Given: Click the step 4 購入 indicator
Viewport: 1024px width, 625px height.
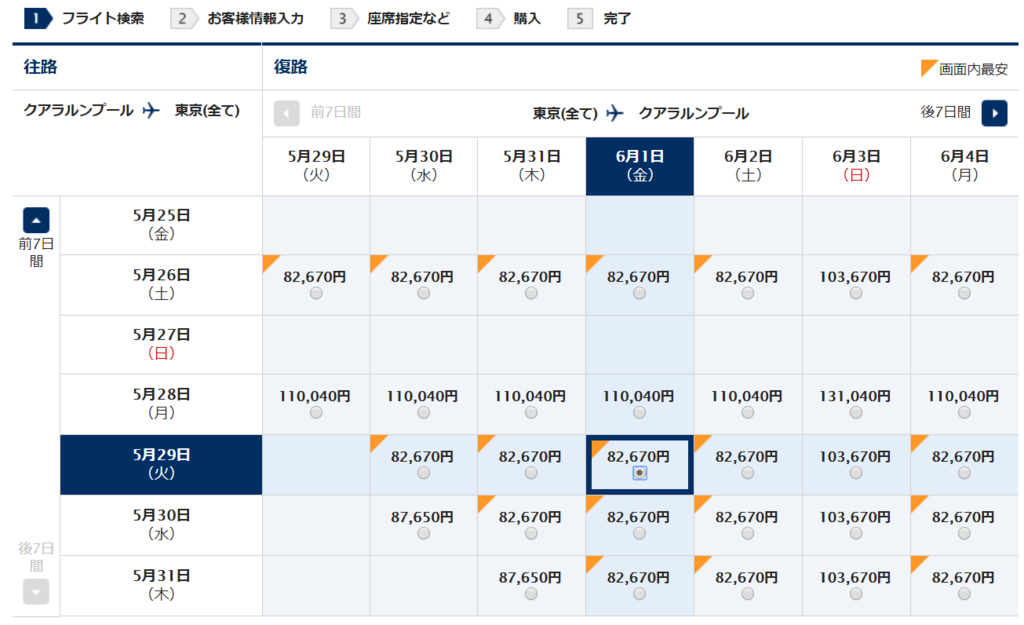Looking at the screenshot, I should pos(489,17).
